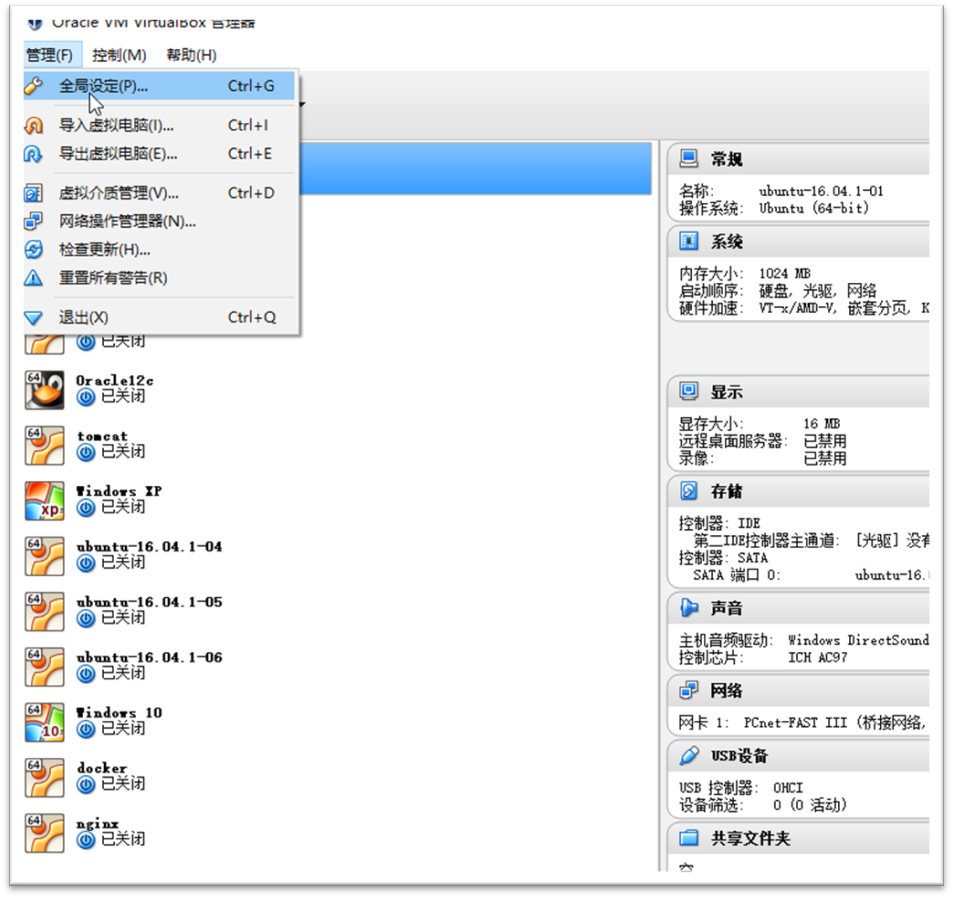This screenshot has width=954, height=898.
Task: Open the 显示 section heading
Action: [x=726, y=392]
